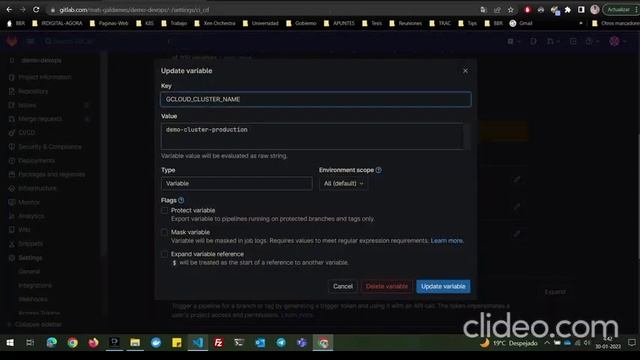Viewport: 640px width, 360px height.
Task: Reload the GitLab page
Action: [36, 9]
